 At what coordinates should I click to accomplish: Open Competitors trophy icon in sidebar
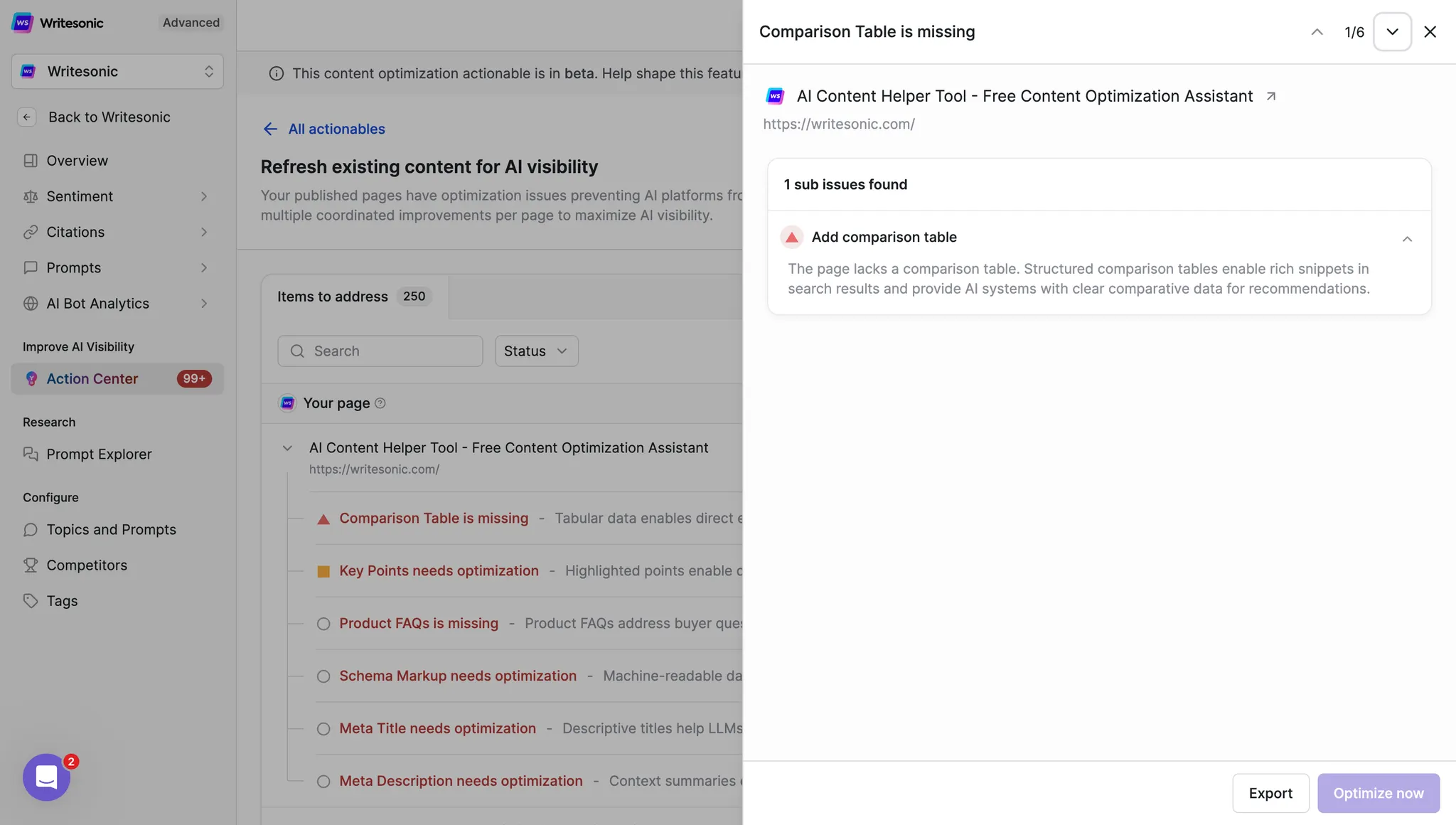(x=31, y=565)
